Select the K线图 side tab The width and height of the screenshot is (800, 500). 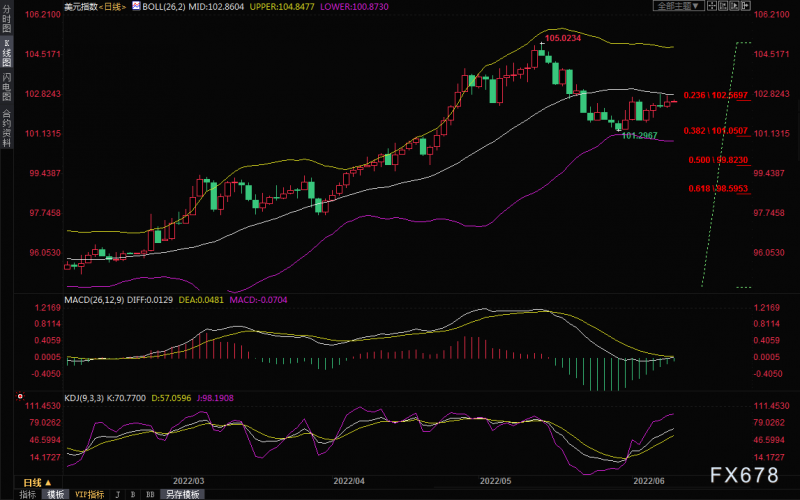[x=6, y=53]
